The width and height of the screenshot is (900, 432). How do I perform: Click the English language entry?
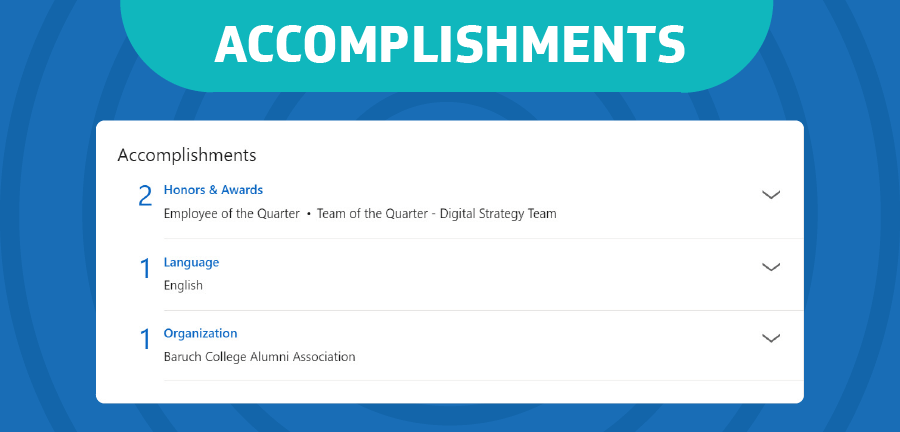183,285
